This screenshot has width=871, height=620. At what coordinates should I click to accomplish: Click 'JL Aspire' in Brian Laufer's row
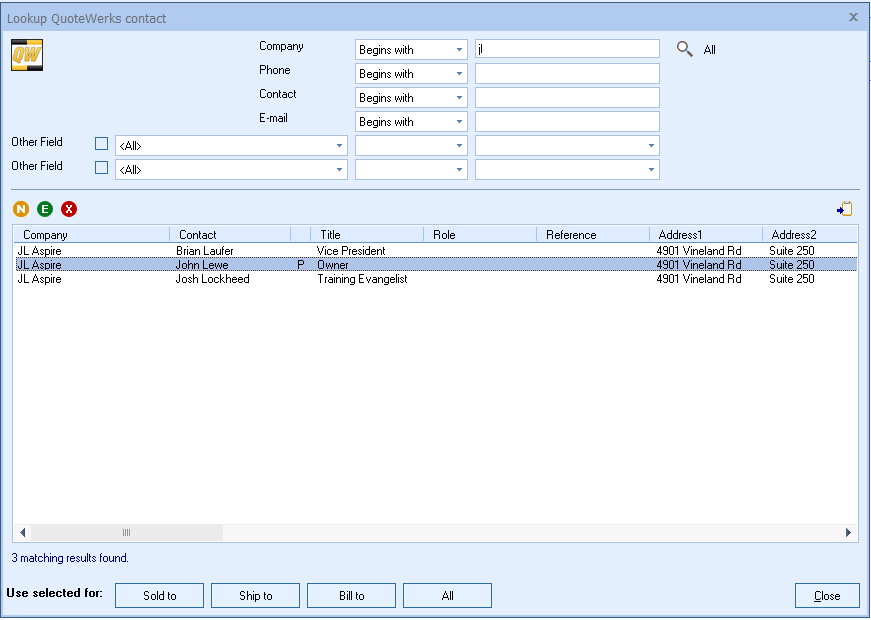(39, 251)
